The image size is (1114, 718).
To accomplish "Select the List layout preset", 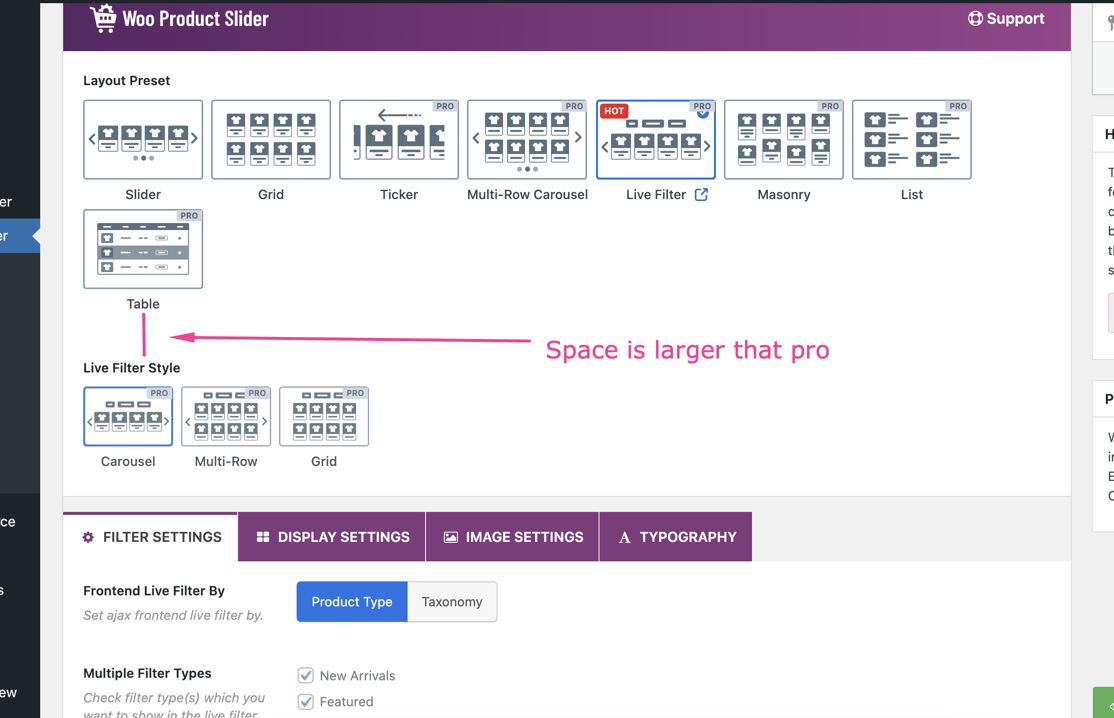I will (911, 140).
